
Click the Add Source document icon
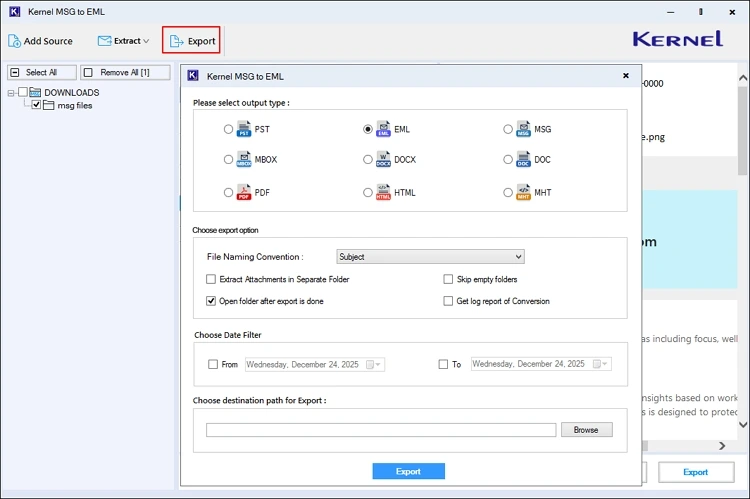pos(14,41)
